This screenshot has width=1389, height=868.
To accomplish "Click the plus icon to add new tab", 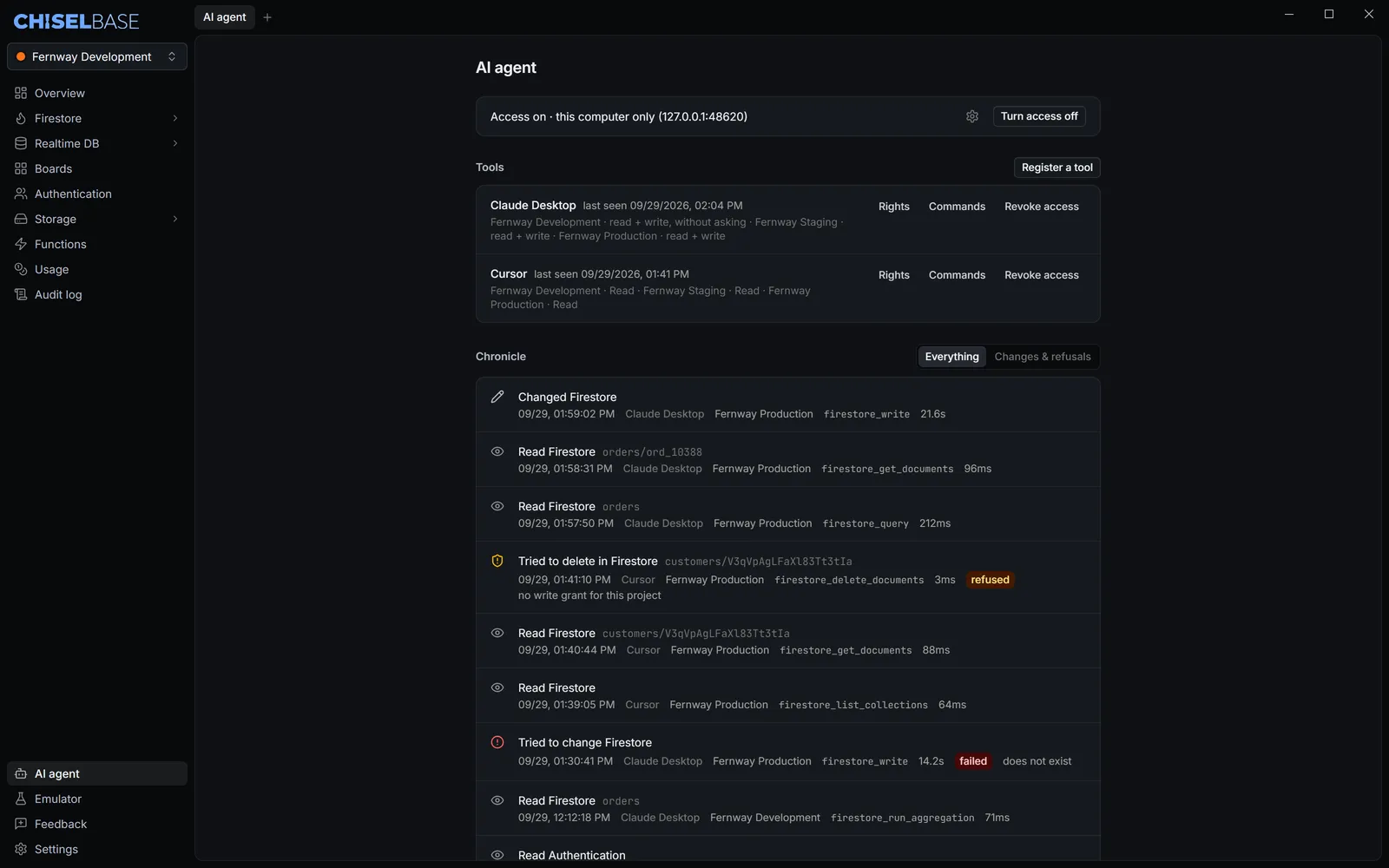I will click(267, 17).
